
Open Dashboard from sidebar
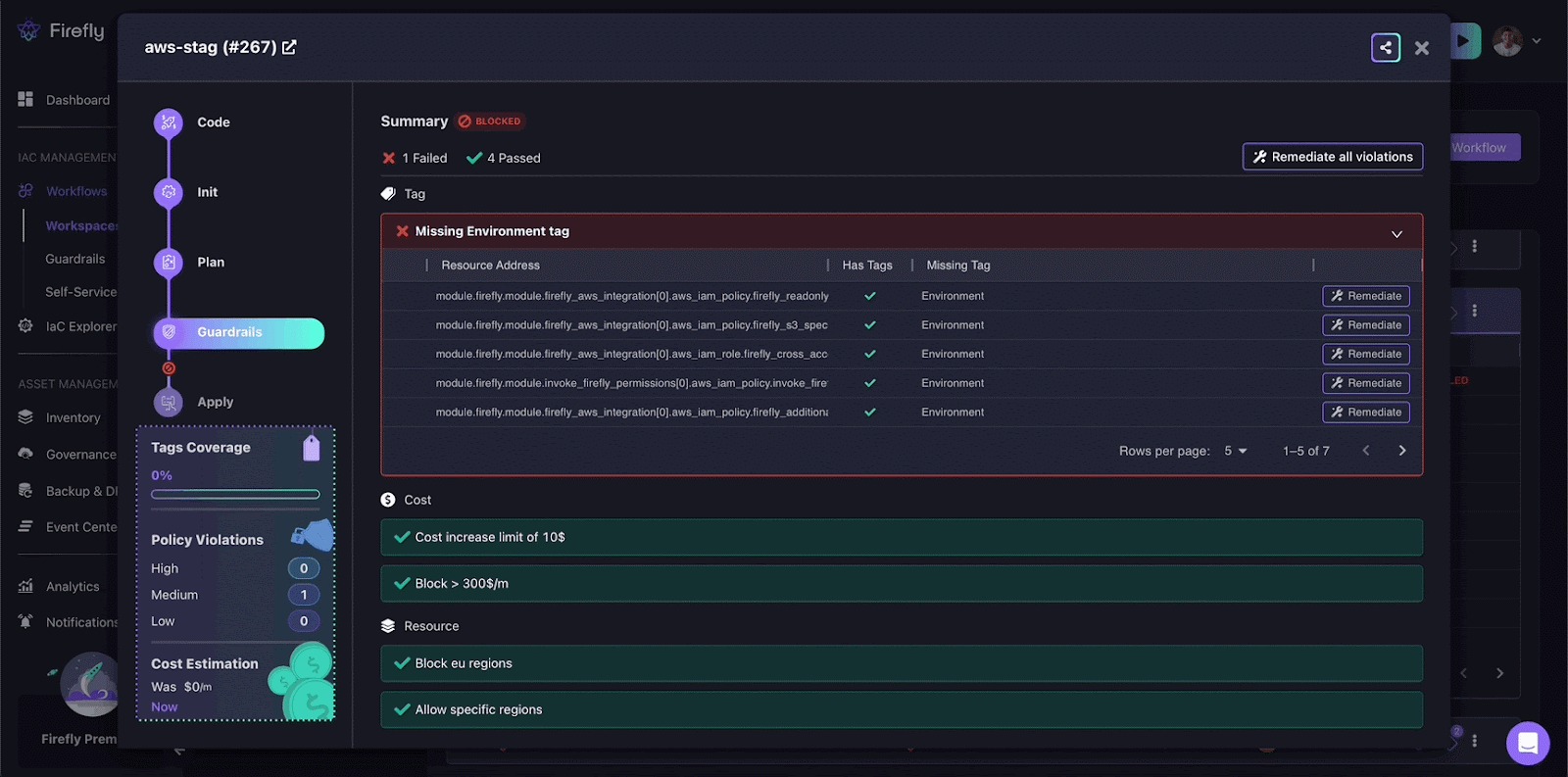[65, 100]
